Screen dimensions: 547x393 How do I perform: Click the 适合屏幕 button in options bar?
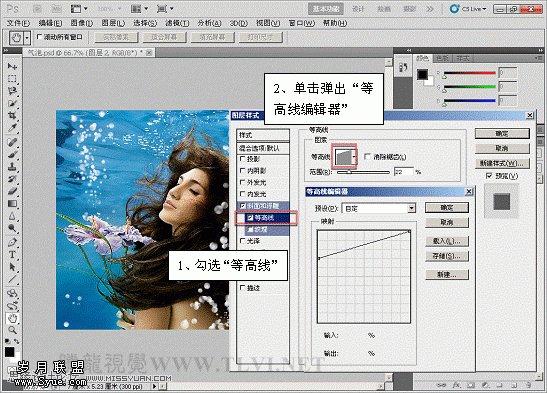[x=164, y=37]
